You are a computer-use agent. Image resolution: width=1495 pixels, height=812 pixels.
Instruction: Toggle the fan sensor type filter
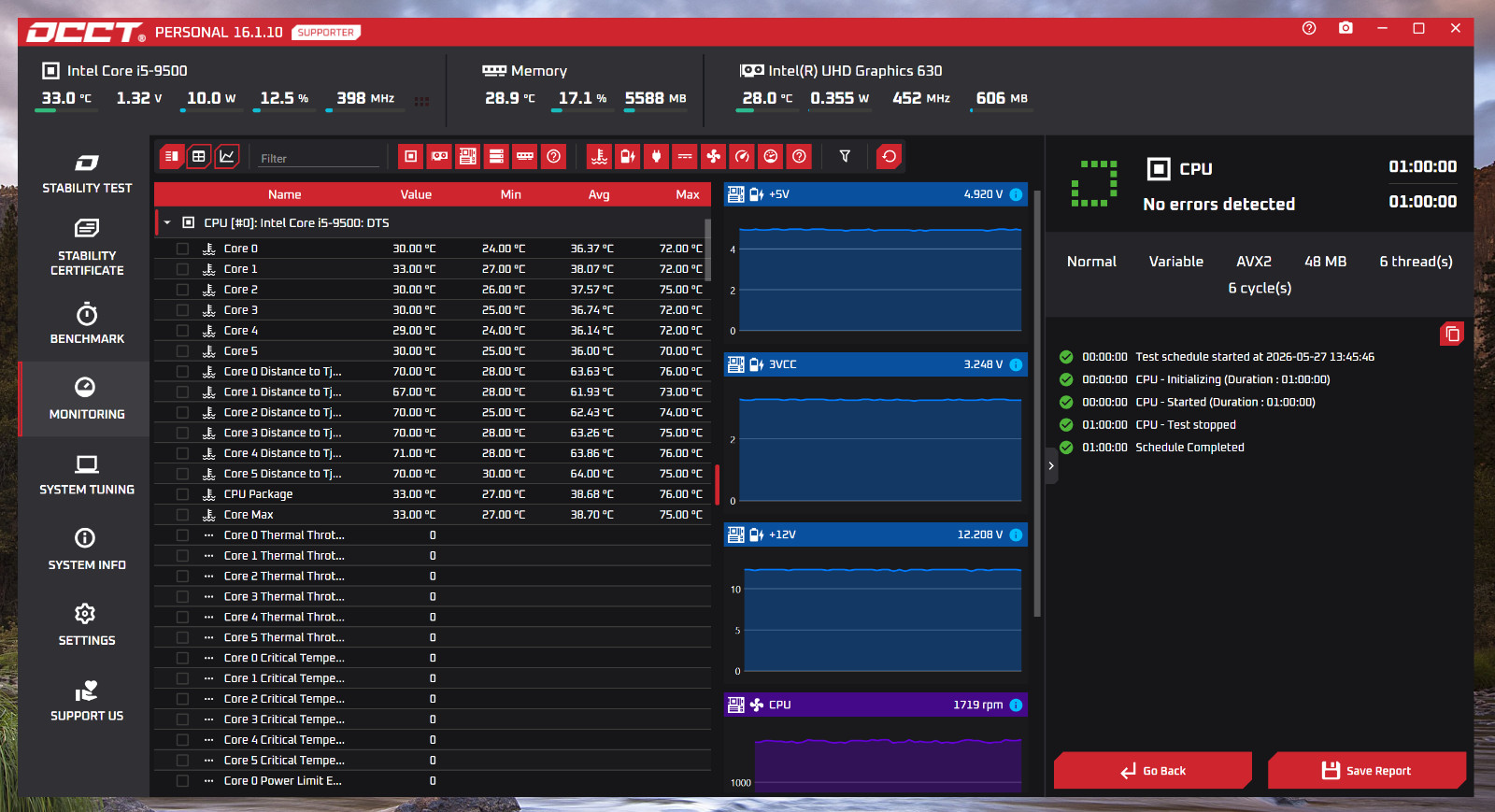(x=714, y=157)
